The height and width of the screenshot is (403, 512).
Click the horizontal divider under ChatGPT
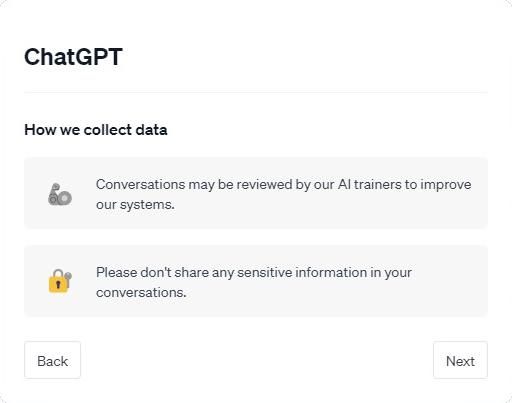pos(256,92)
